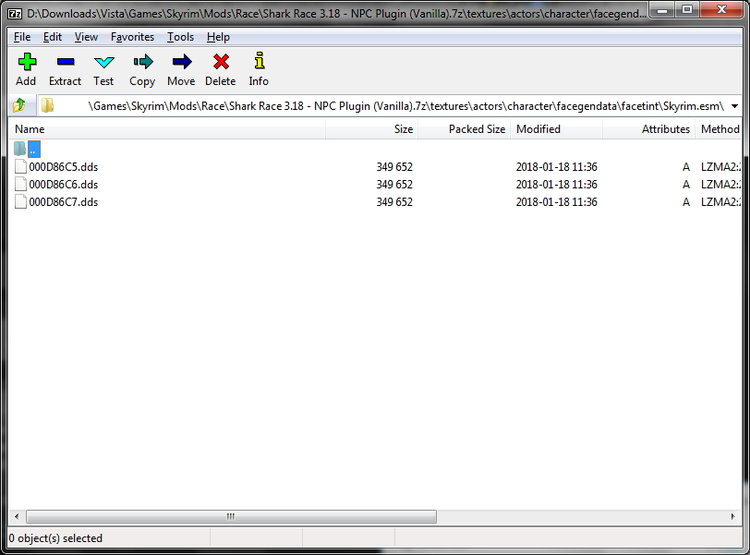Click modified date of 000D86C7.dds row
Viewport: 750px width, 555px height.
pyautogui.click(x=556, y=202)
